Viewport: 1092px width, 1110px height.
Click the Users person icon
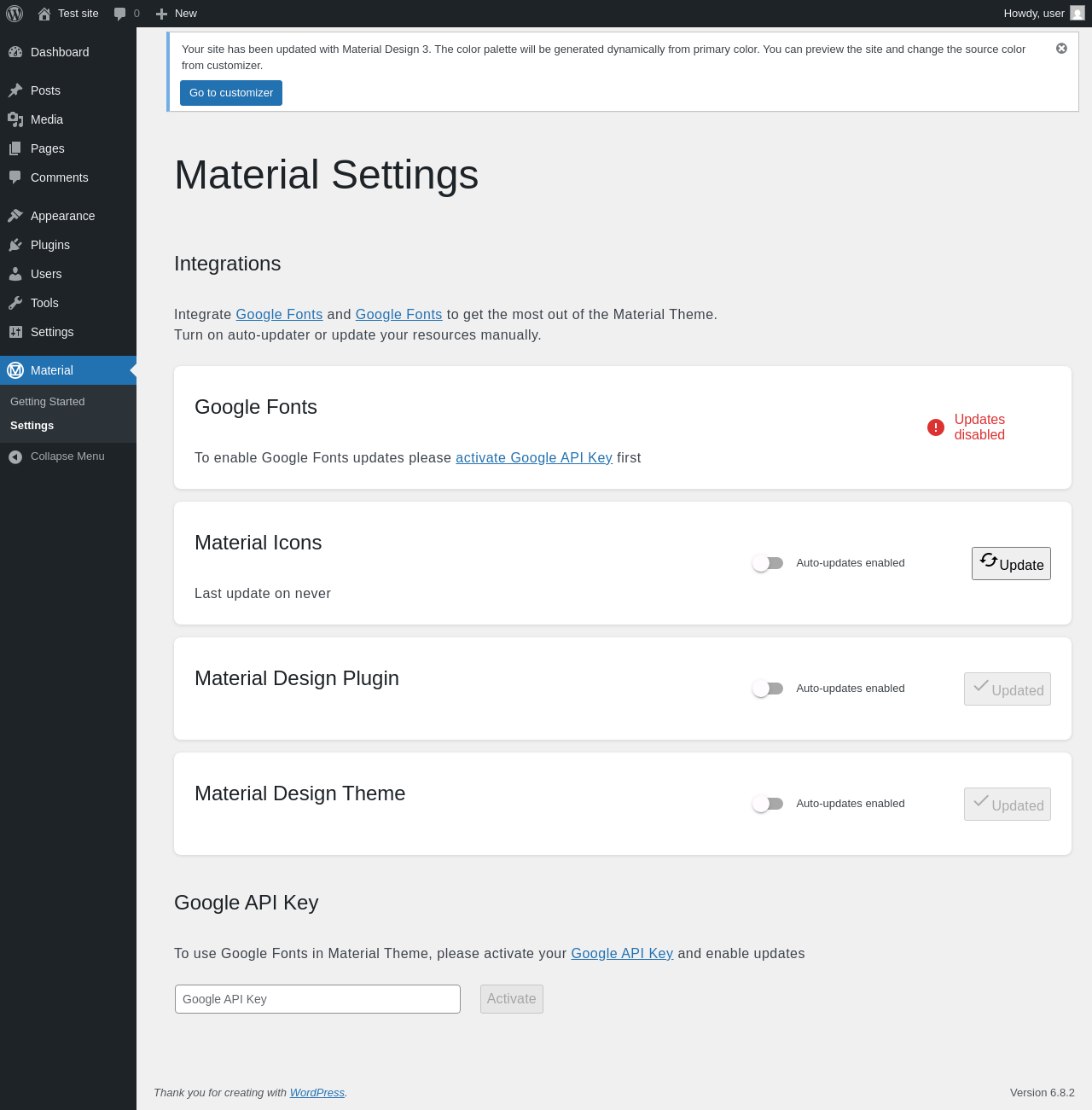pos(15,274)
